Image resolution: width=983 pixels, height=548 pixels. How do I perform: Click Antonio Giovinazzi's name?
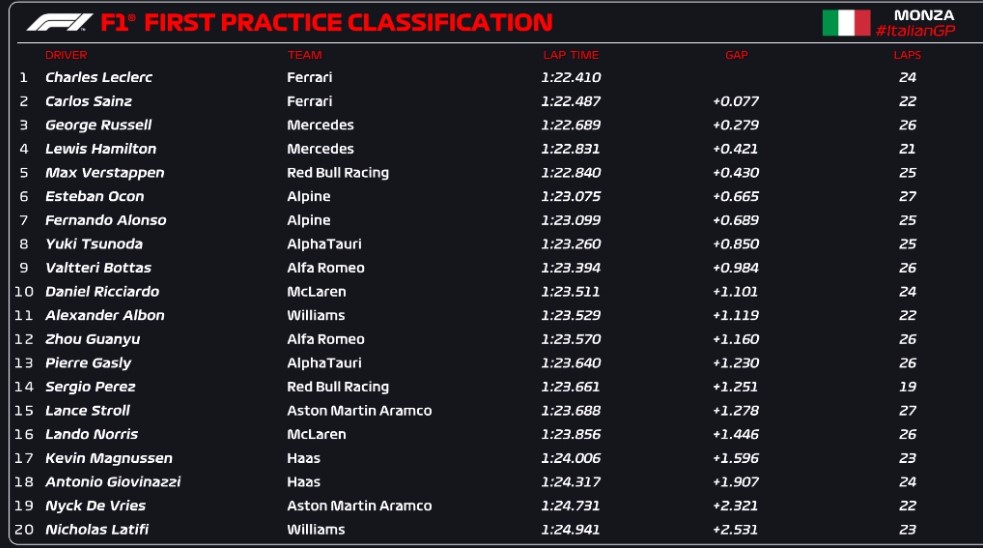point(113,482)
